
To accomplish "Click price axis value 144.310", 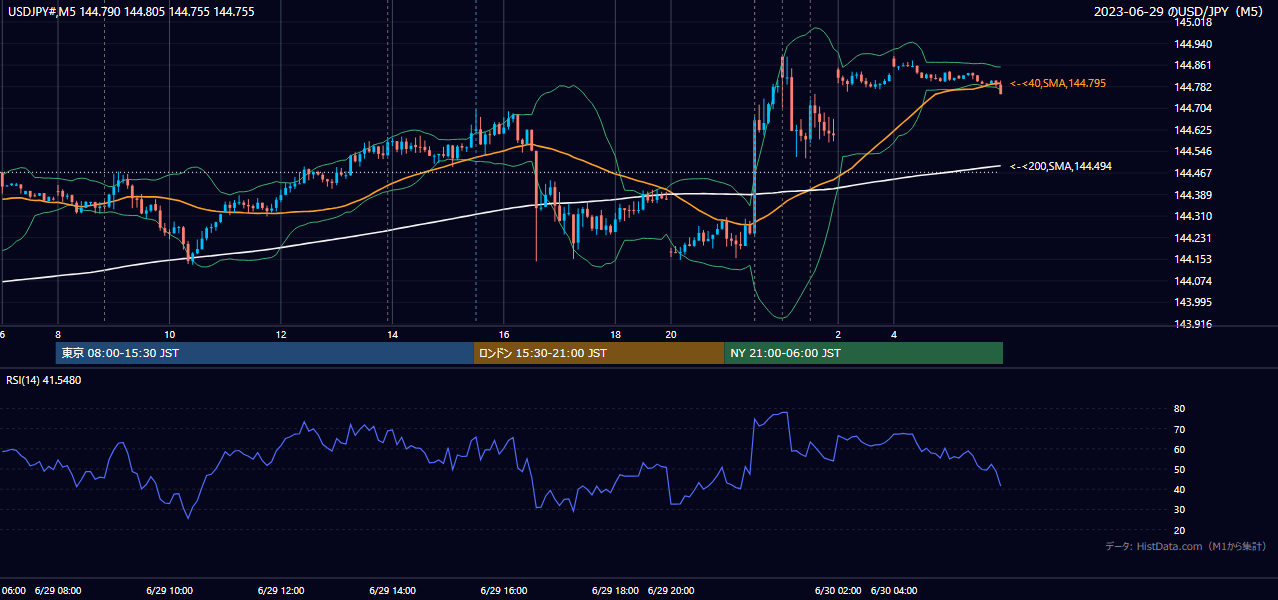I will [x=1193, y=216].
